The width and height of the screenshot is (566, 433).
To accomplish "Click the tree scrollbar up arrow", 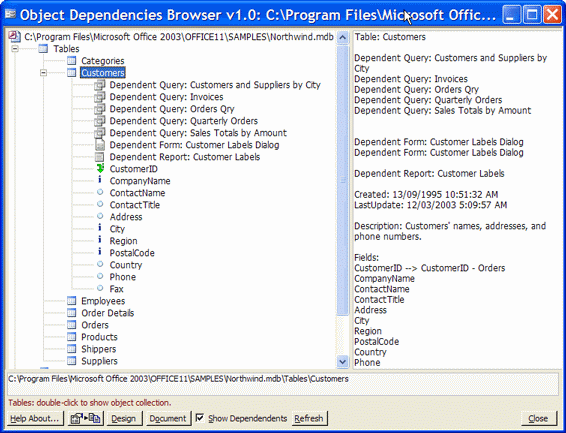I will [x=343, y=38].
